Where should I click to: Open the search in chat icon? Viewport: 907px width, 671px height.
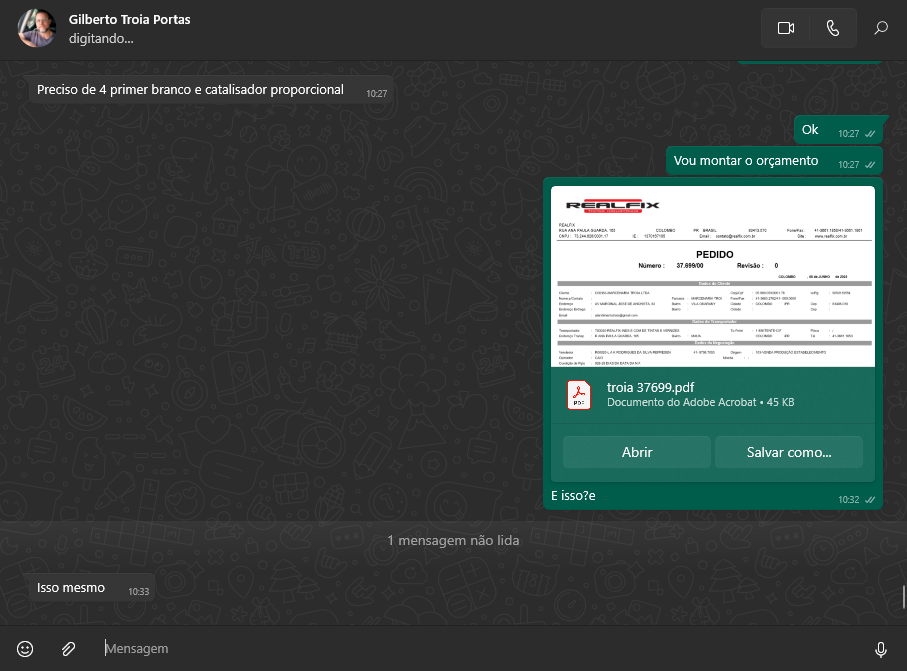pyautogui.click(x=881, y=28)
